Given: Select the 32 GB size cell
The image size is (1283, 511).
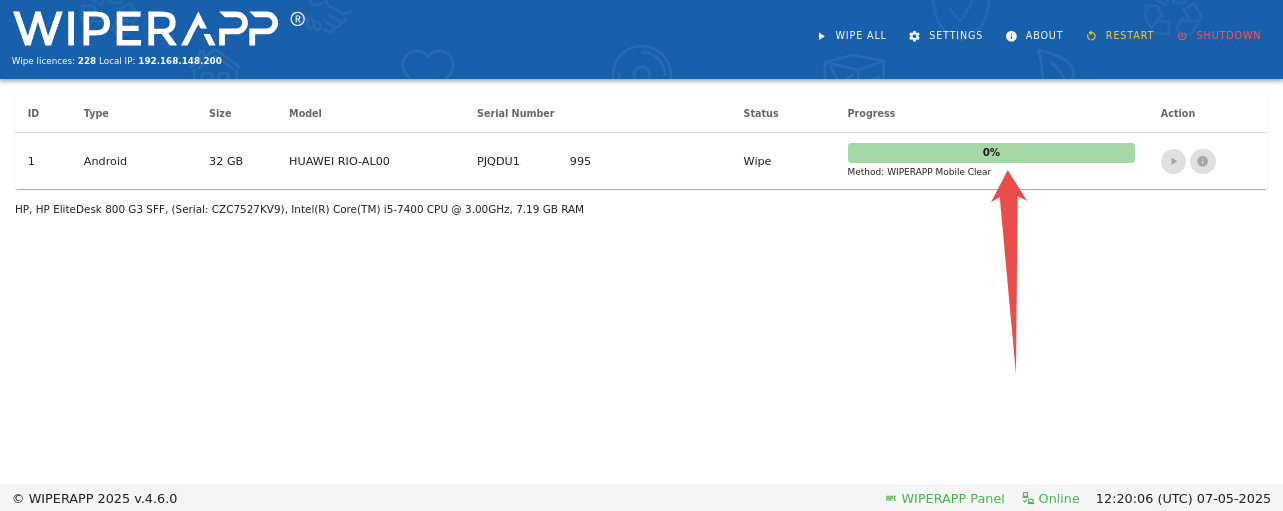Looking at the screenshot, I should (226, 161).
